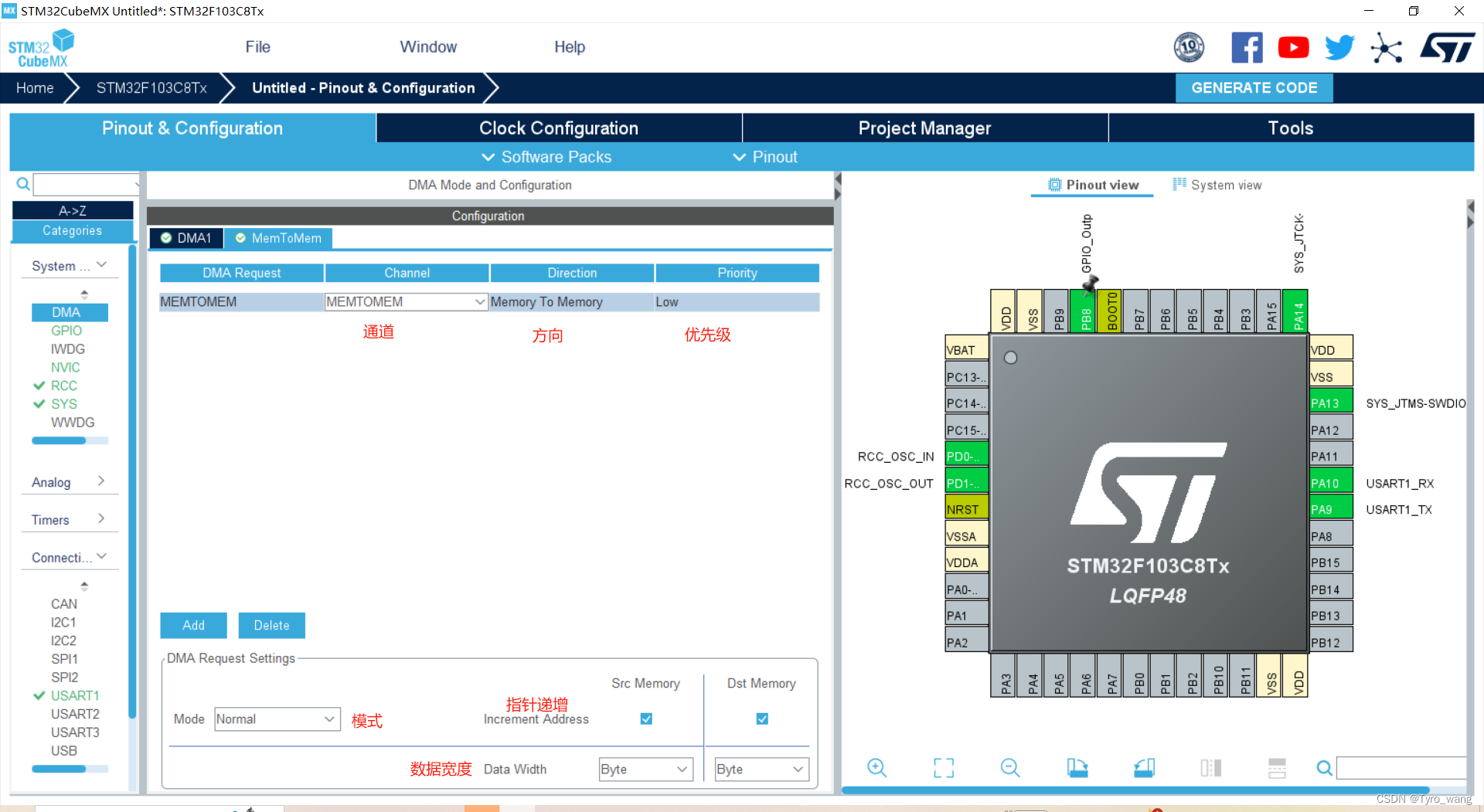
Task: Zoom in on the pinout view
Action: pyautogui.click(x=877, y=768)
